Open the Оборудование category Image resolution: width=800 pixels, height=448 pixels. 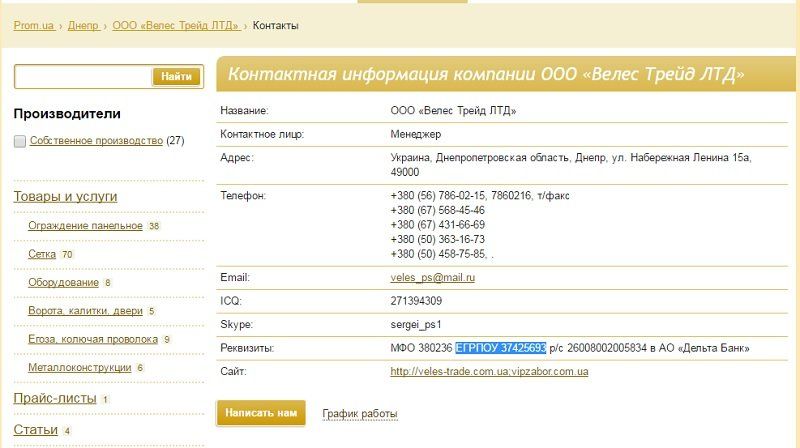(x=63, y=282)
